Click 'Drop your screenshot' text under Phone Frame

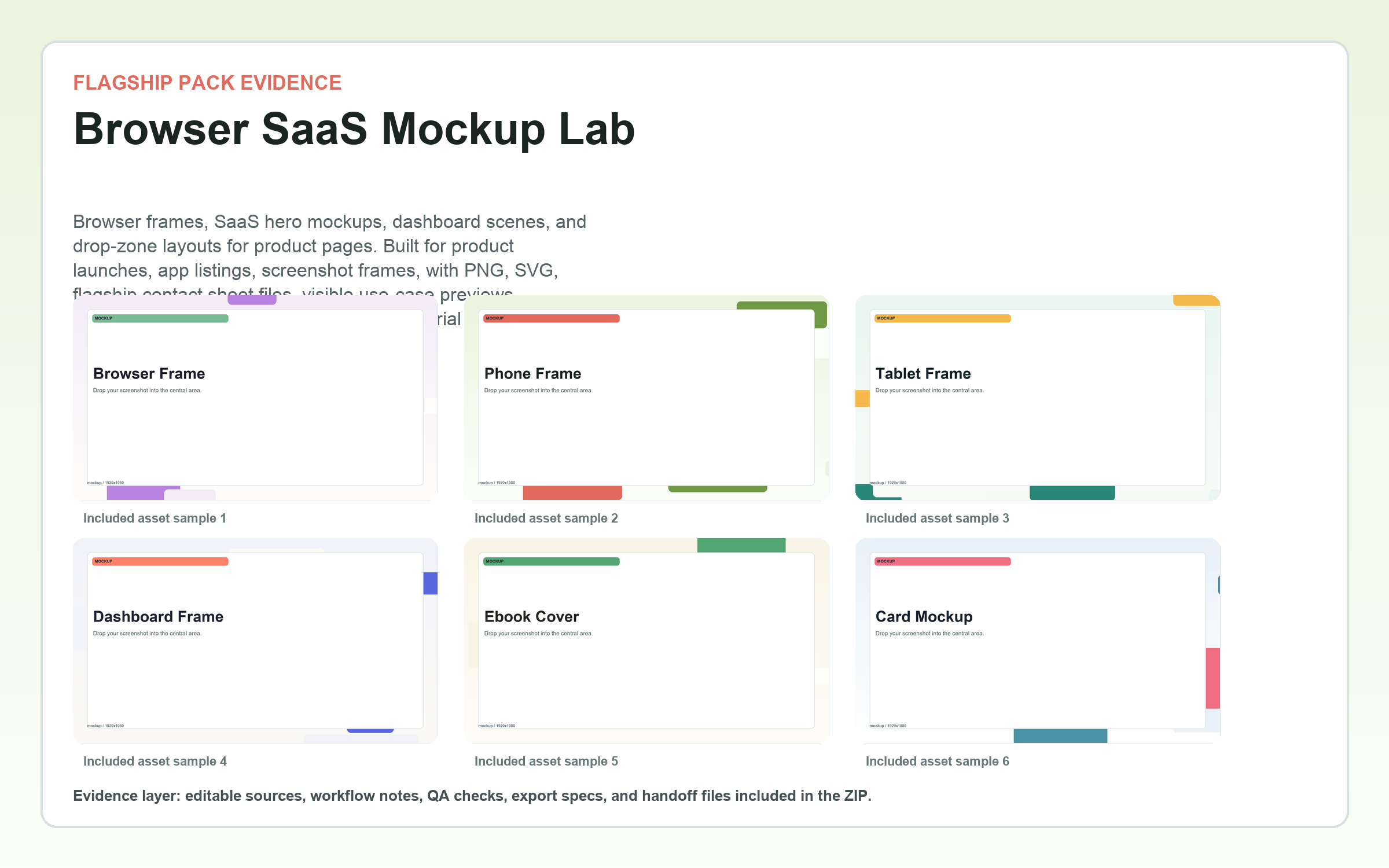click(539, 391)
